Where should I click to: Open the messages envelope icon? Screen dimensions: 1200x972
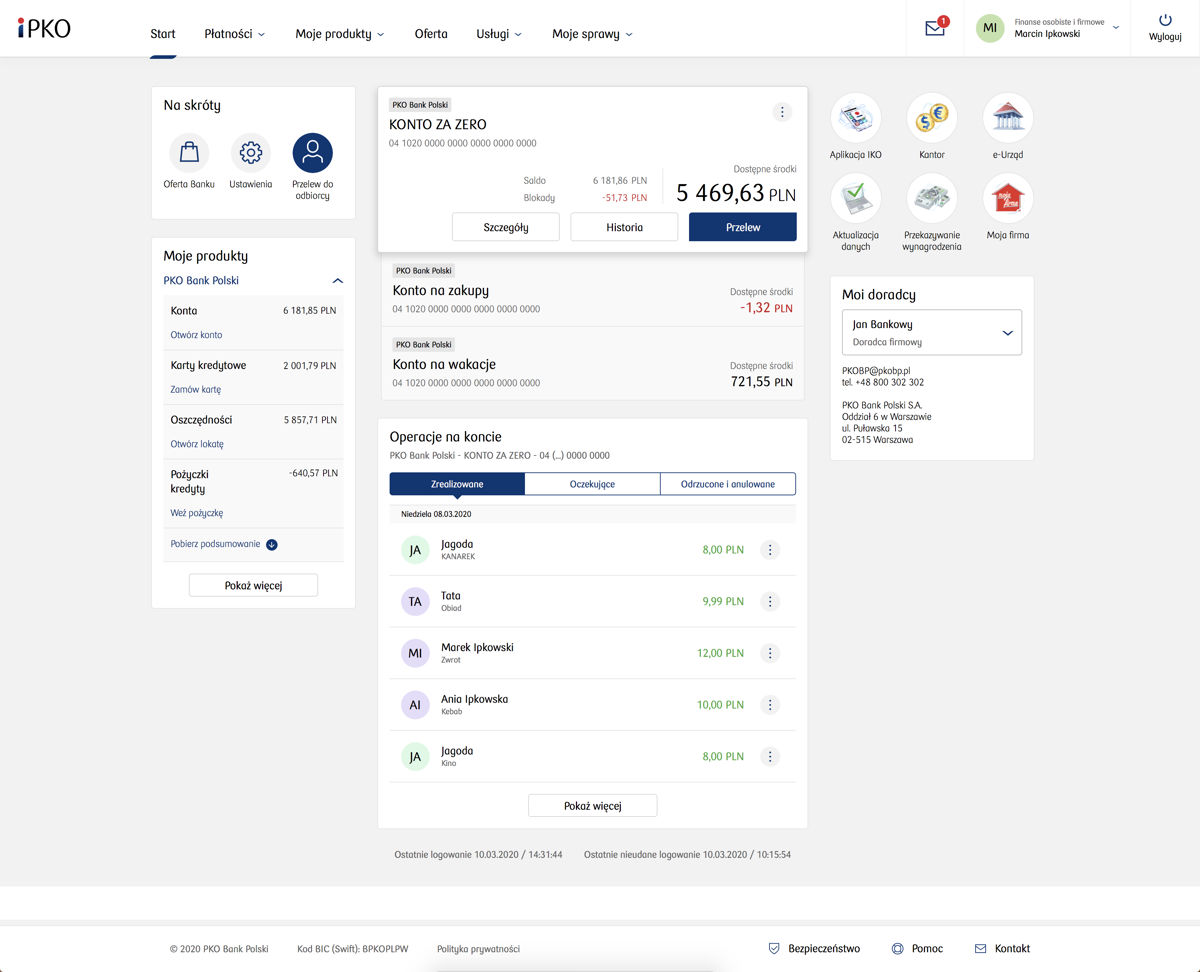coord(935,29)
